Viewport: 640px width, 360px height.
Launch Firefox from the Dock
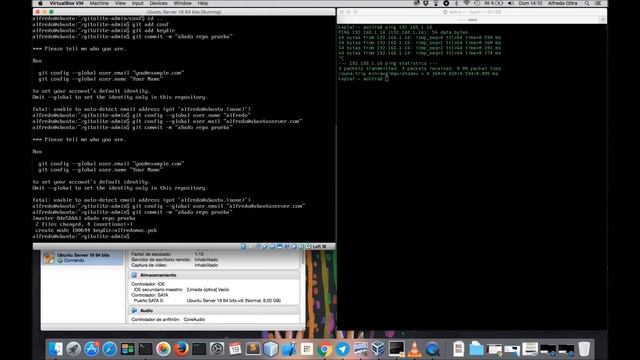point(181,349)
